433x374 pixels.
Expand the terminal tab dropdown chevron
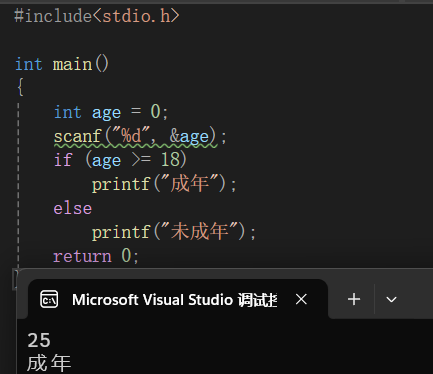click(x=391, y=299)
